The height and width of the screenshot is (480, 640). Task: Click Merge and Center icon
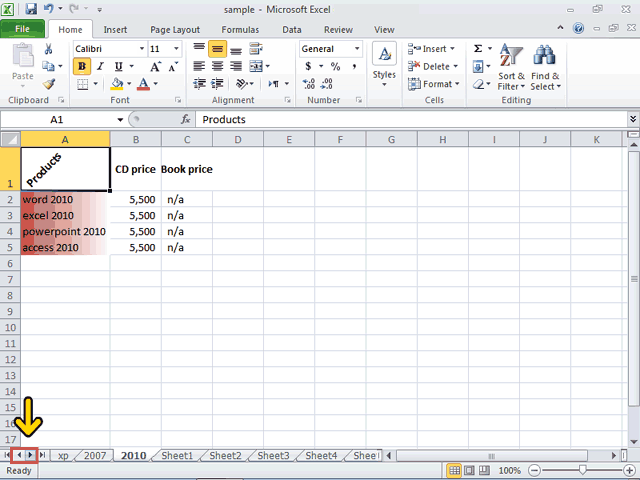coord(256,66)
